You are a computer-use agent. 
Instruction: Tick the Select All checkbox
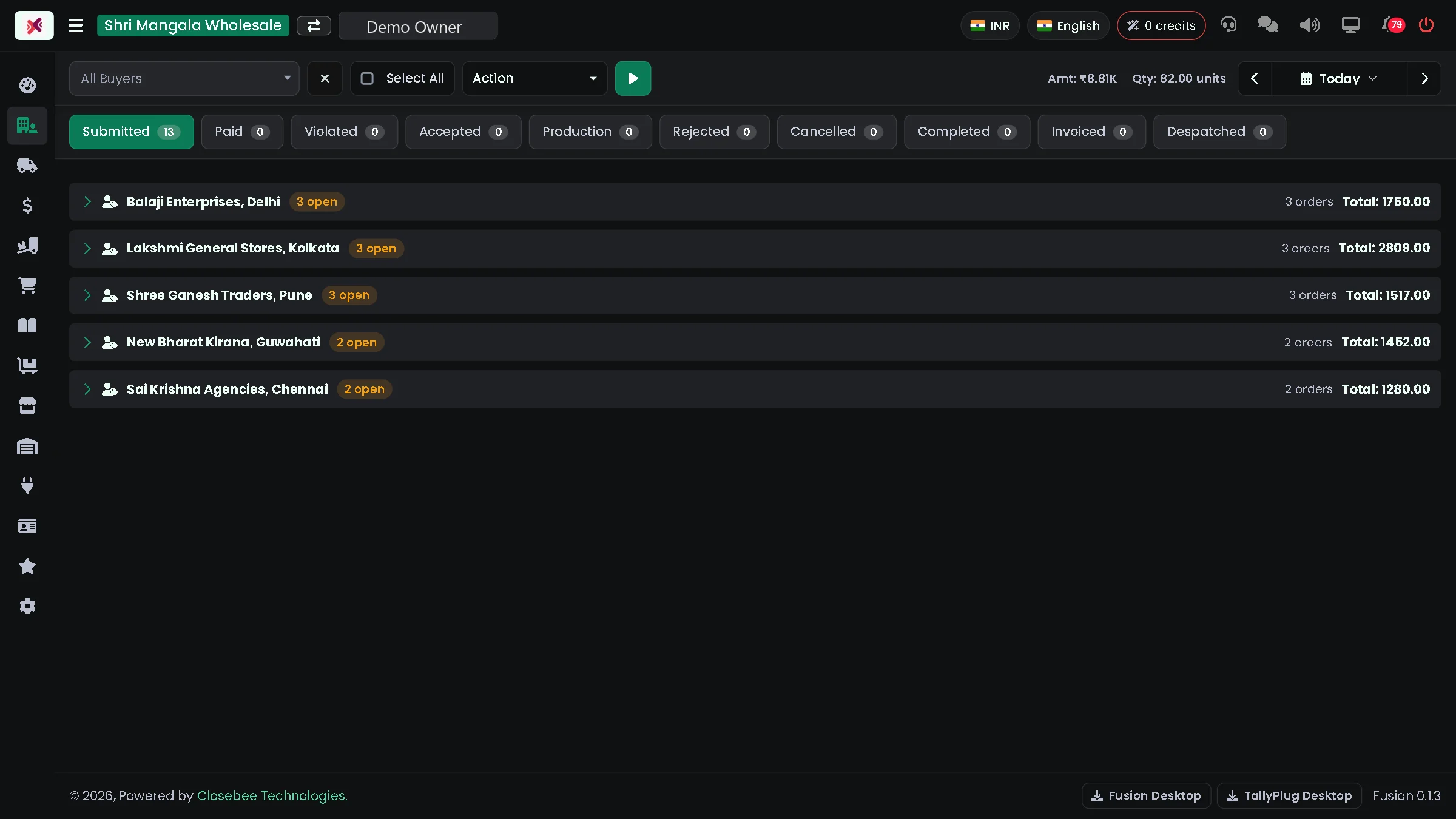[x=367, y=78]
